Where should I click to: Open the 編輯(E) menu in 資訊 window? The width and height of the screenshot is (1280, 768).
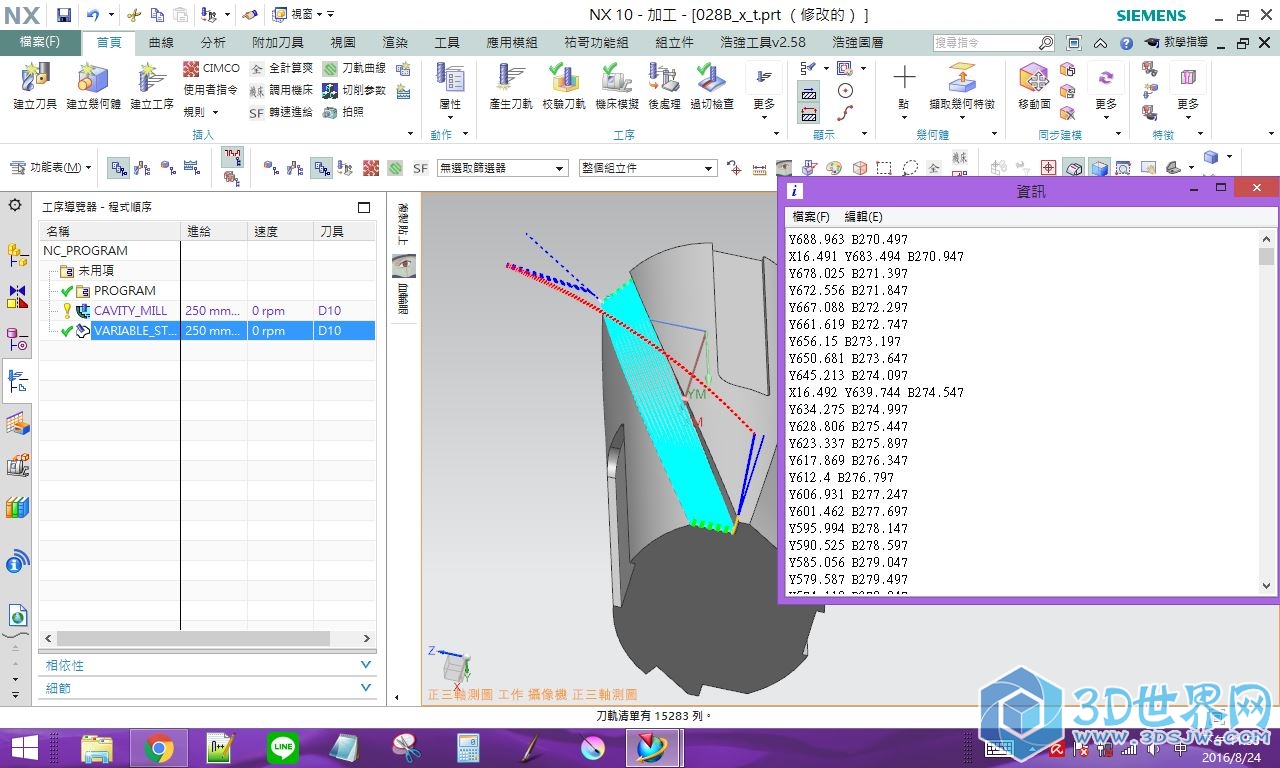(863, 216)
